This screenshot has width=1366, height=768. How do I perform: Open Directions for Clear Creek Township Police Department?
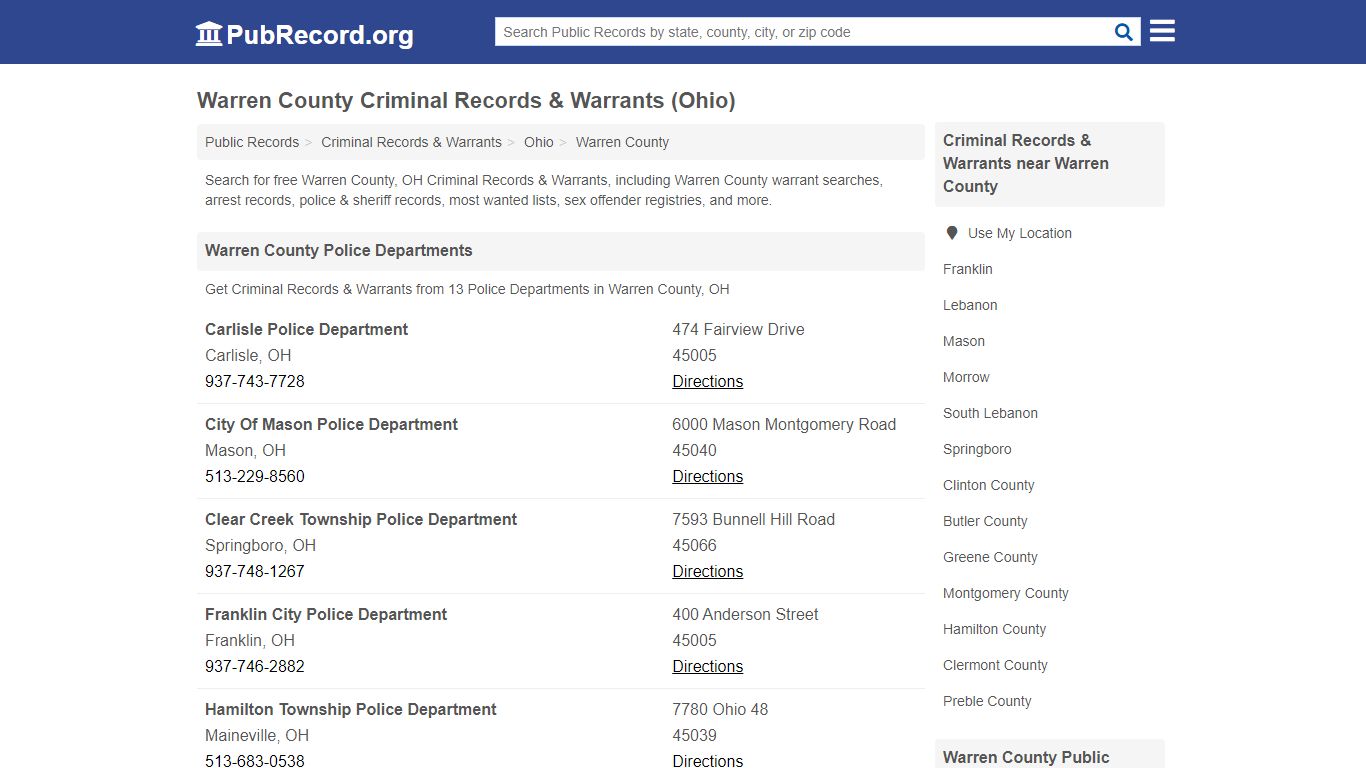tap(707, 571)
